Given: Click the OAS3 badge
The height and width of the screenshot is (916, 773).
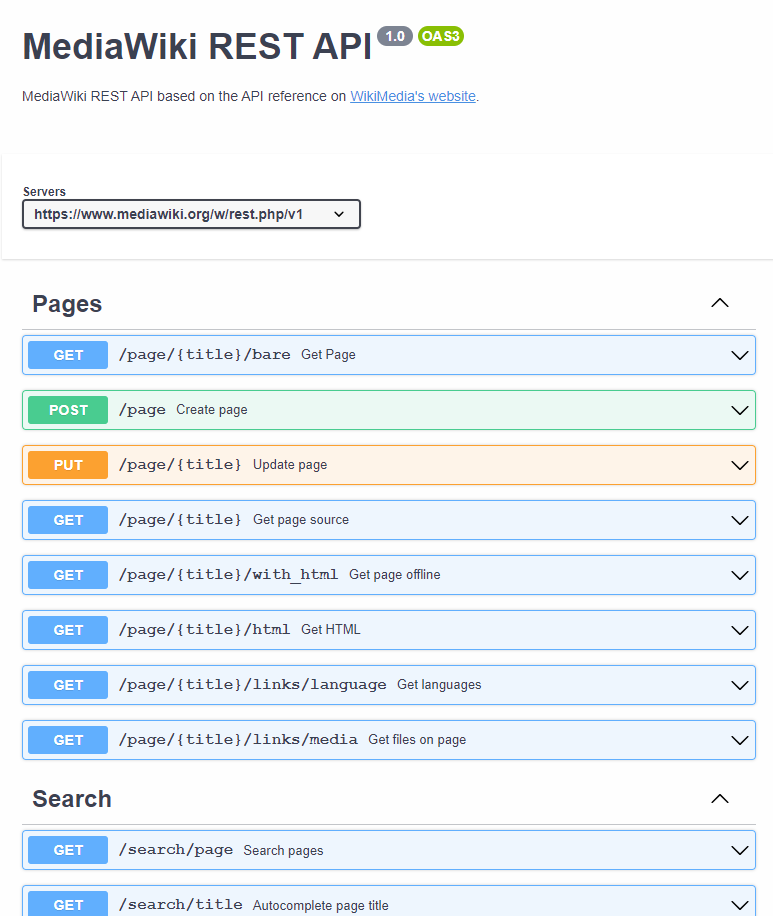Looking at the screenshot, I should point(441,36).
